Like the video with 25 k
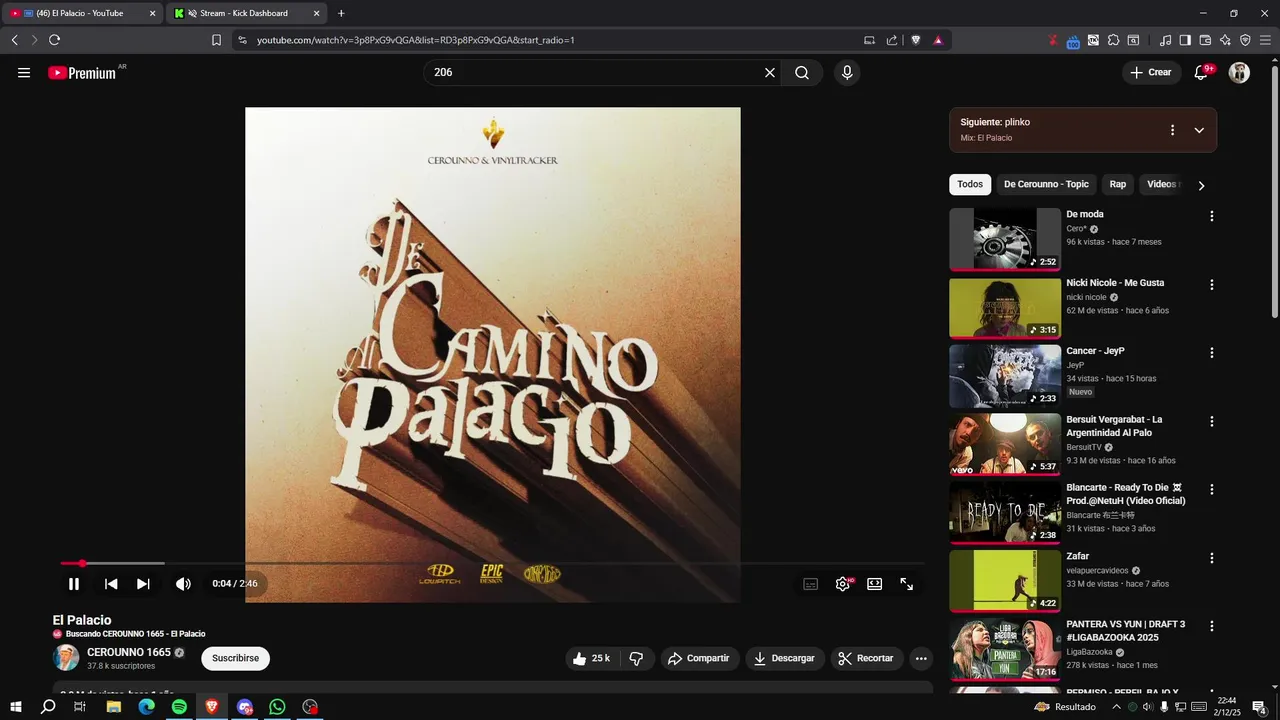This screenshot has height=720, width=1280. click(x=591, y=658)
